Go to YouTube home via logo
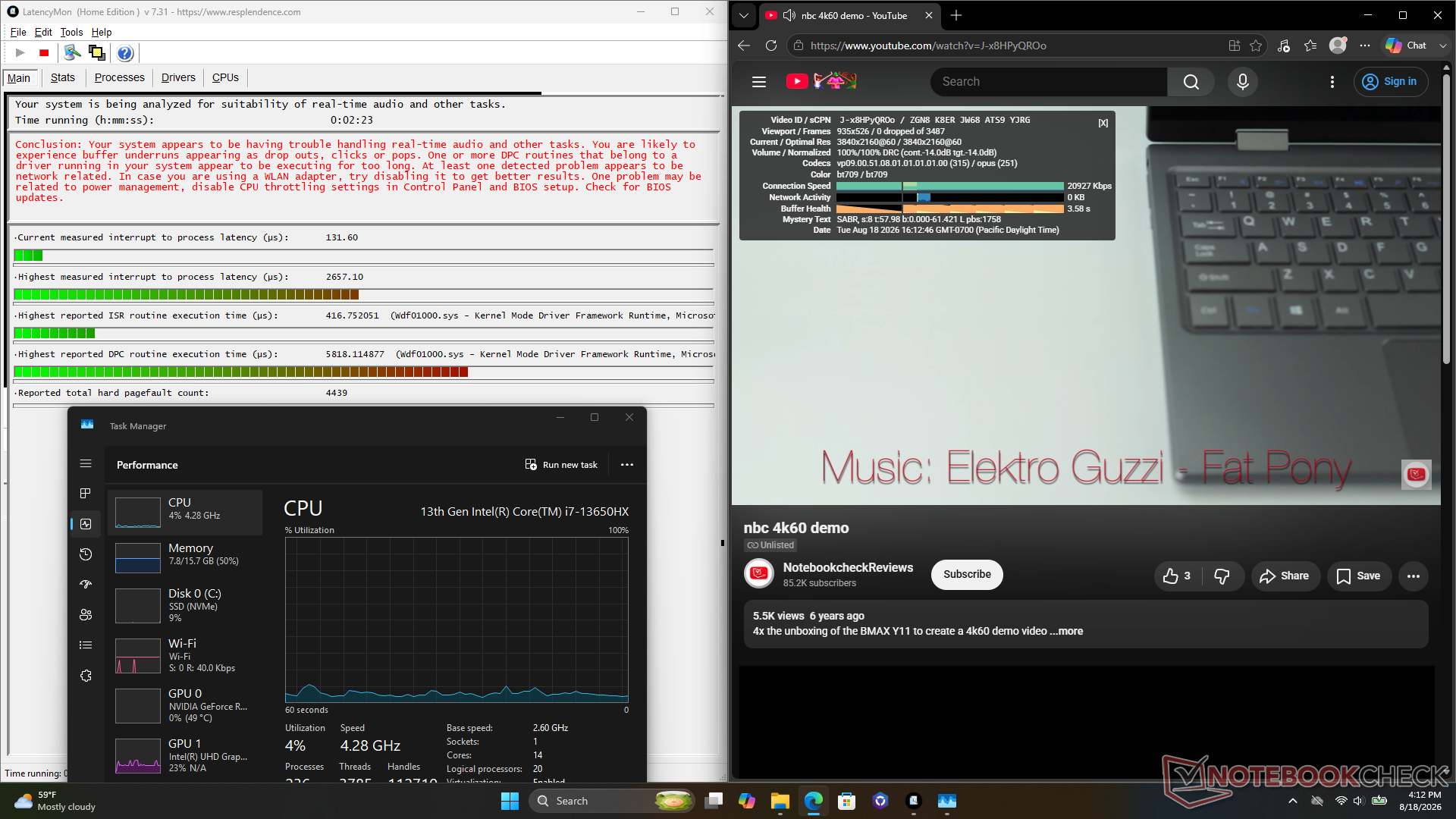This screenshot has height=819, width=1456. pyautogui.click(x=821, y=81)
